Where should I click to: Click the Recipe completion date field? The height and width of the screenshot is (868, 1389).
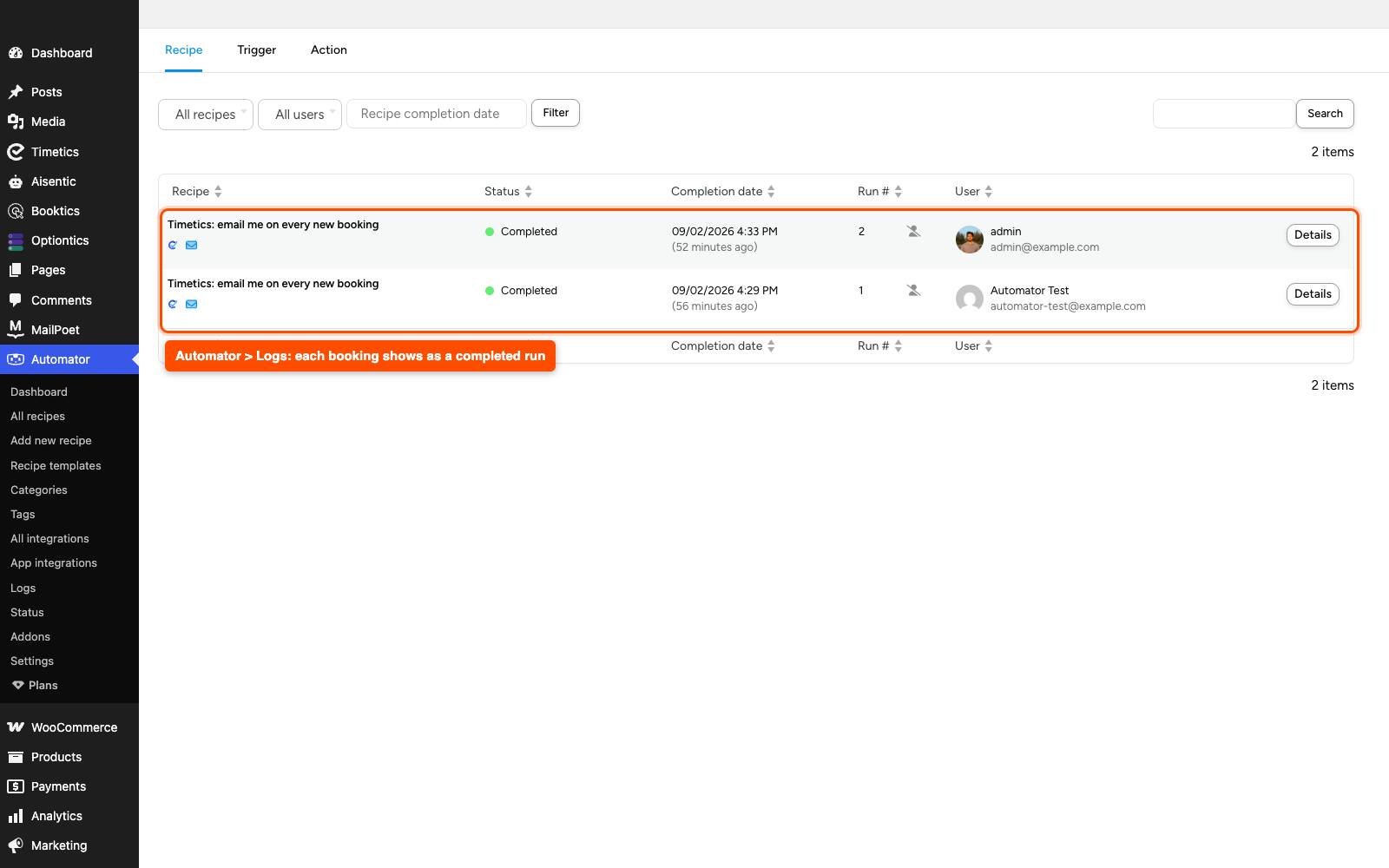[x=437, y=114]
